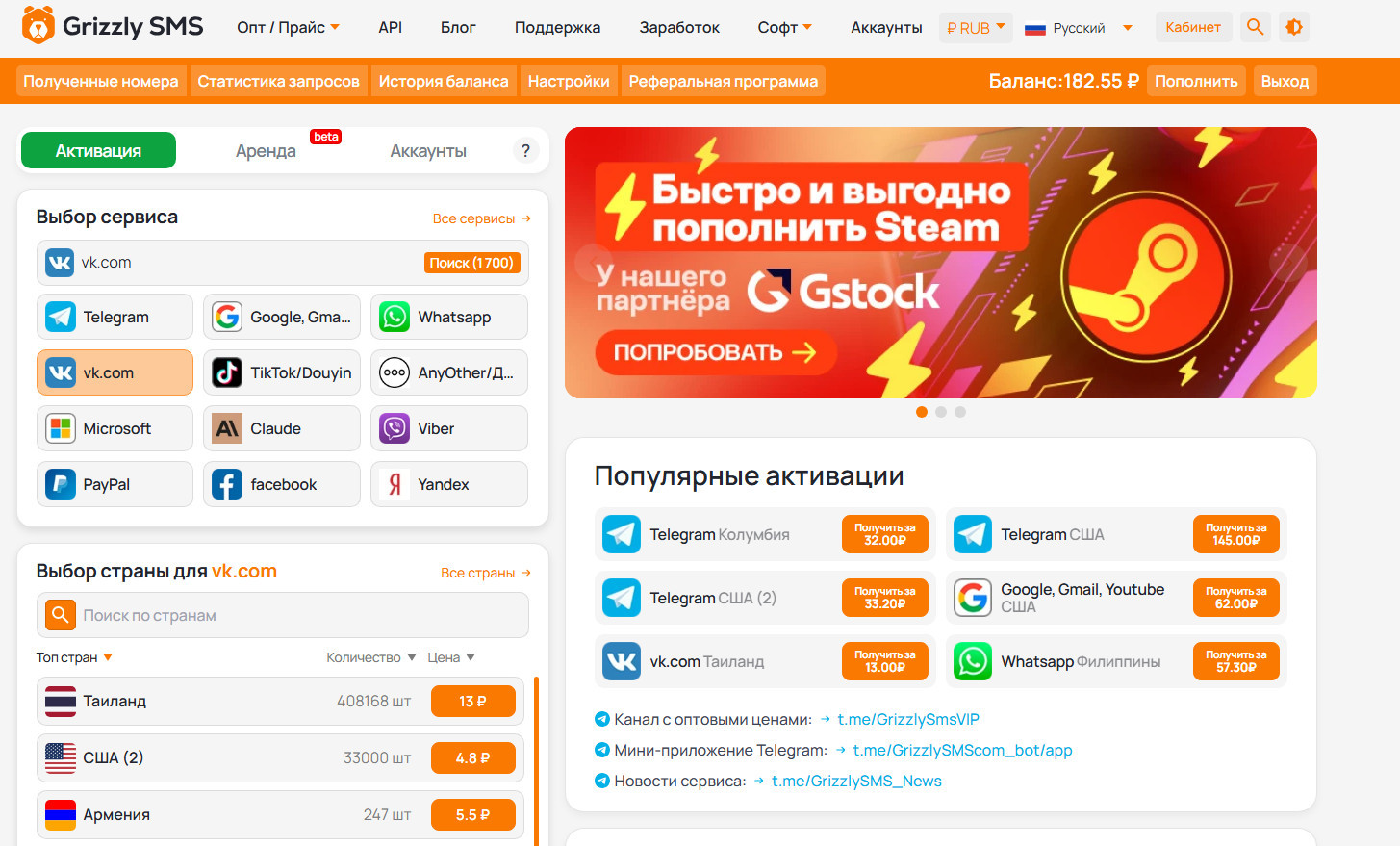Click the AnyOther service icon
Viewport: 1400px width, 846px height.
395,372
